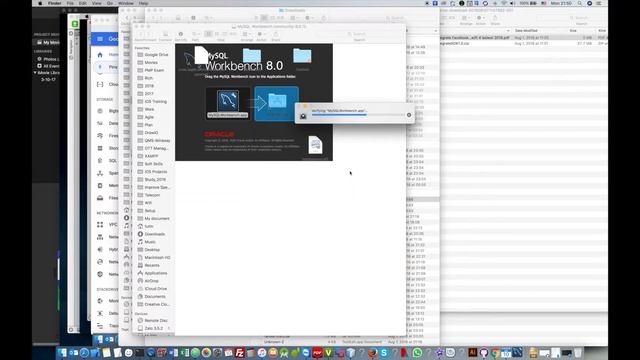640x360 pixels.
Task: Click the View mode selector in the toolbar
Action: pos(220,34)
